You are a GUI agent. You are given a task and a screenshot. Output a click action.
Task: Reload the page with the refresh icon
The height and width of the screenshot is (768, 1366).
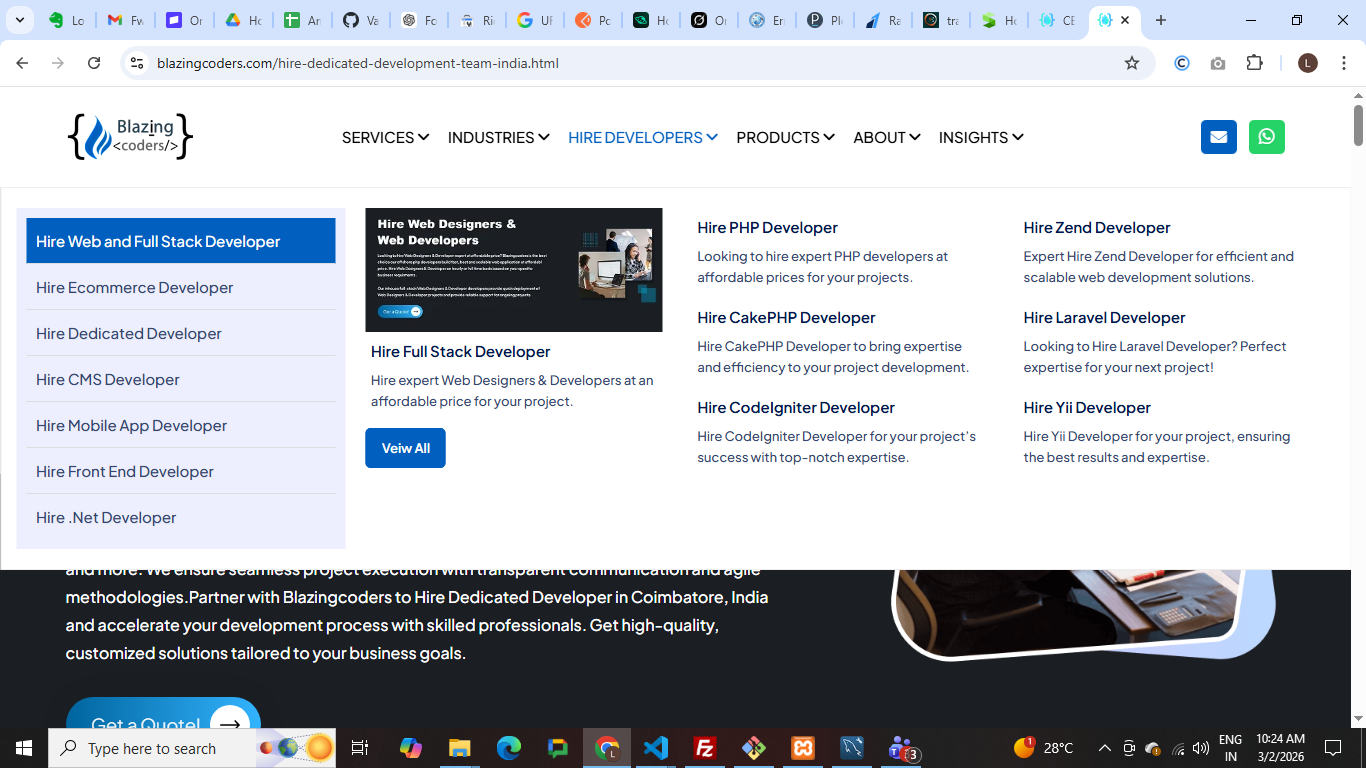[x=94, y=63]
